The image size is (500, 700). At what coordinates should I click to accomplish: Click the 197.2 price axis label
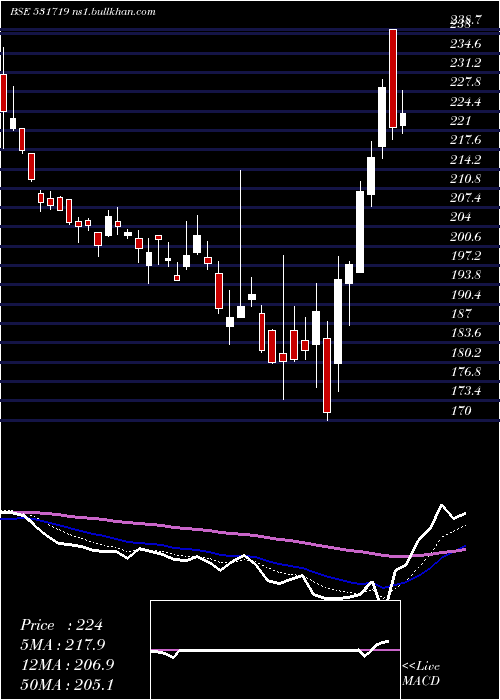(x=465, y=256)
